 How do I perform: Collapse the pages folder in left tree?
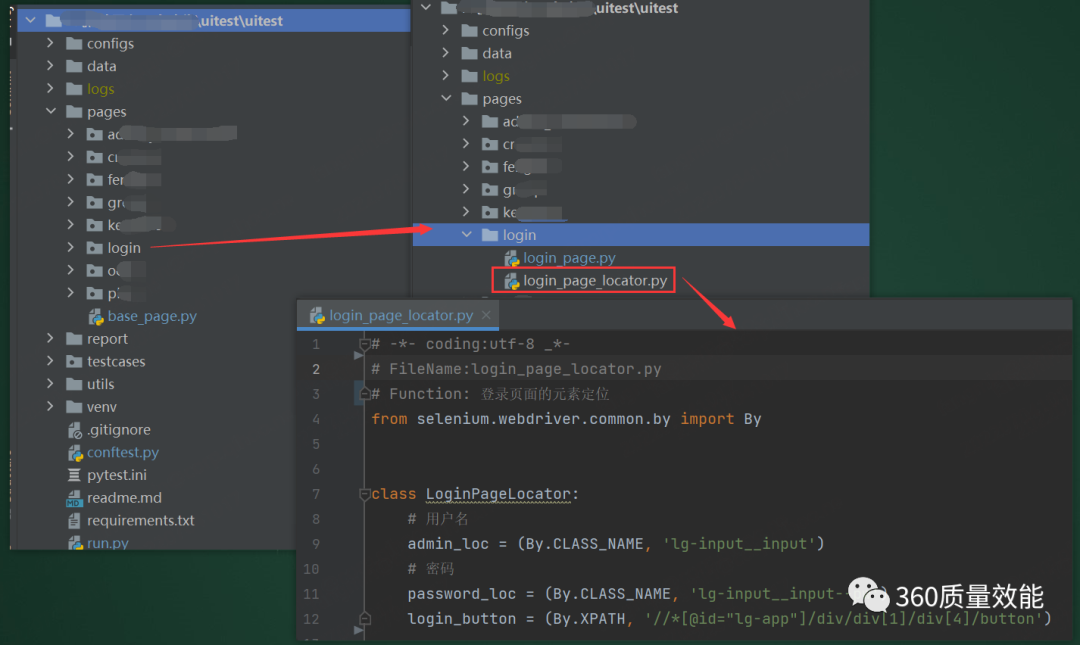coord(51,111)
